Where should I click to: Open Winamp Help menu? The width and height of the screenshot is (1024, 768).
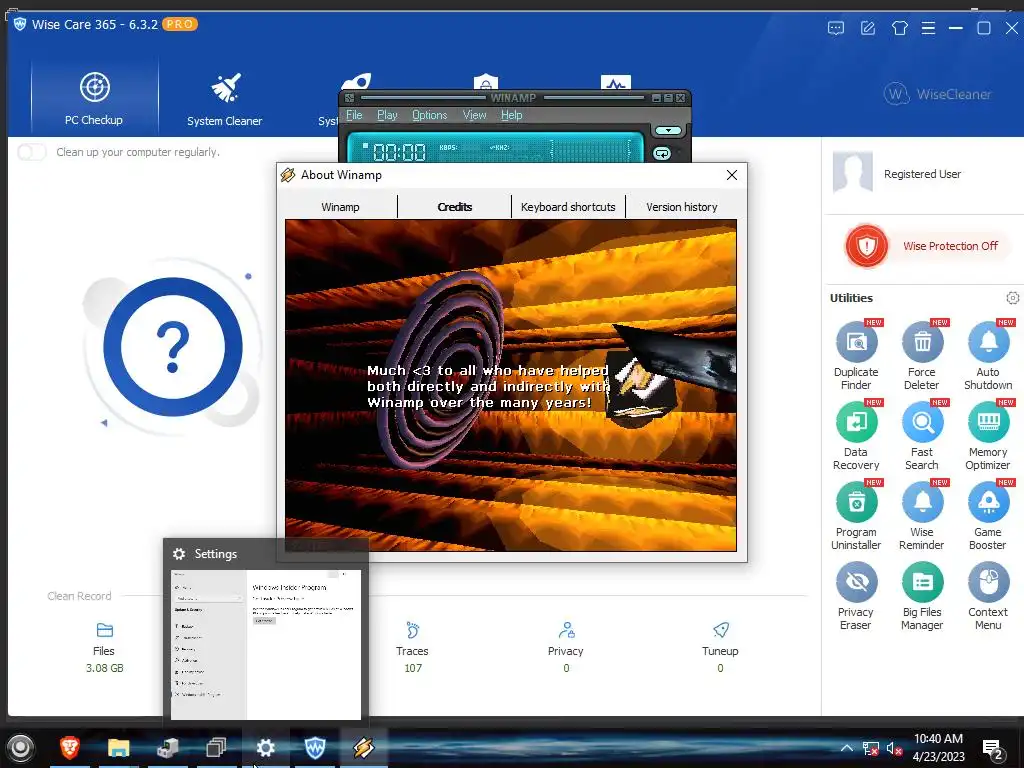(x=511, y=115)
